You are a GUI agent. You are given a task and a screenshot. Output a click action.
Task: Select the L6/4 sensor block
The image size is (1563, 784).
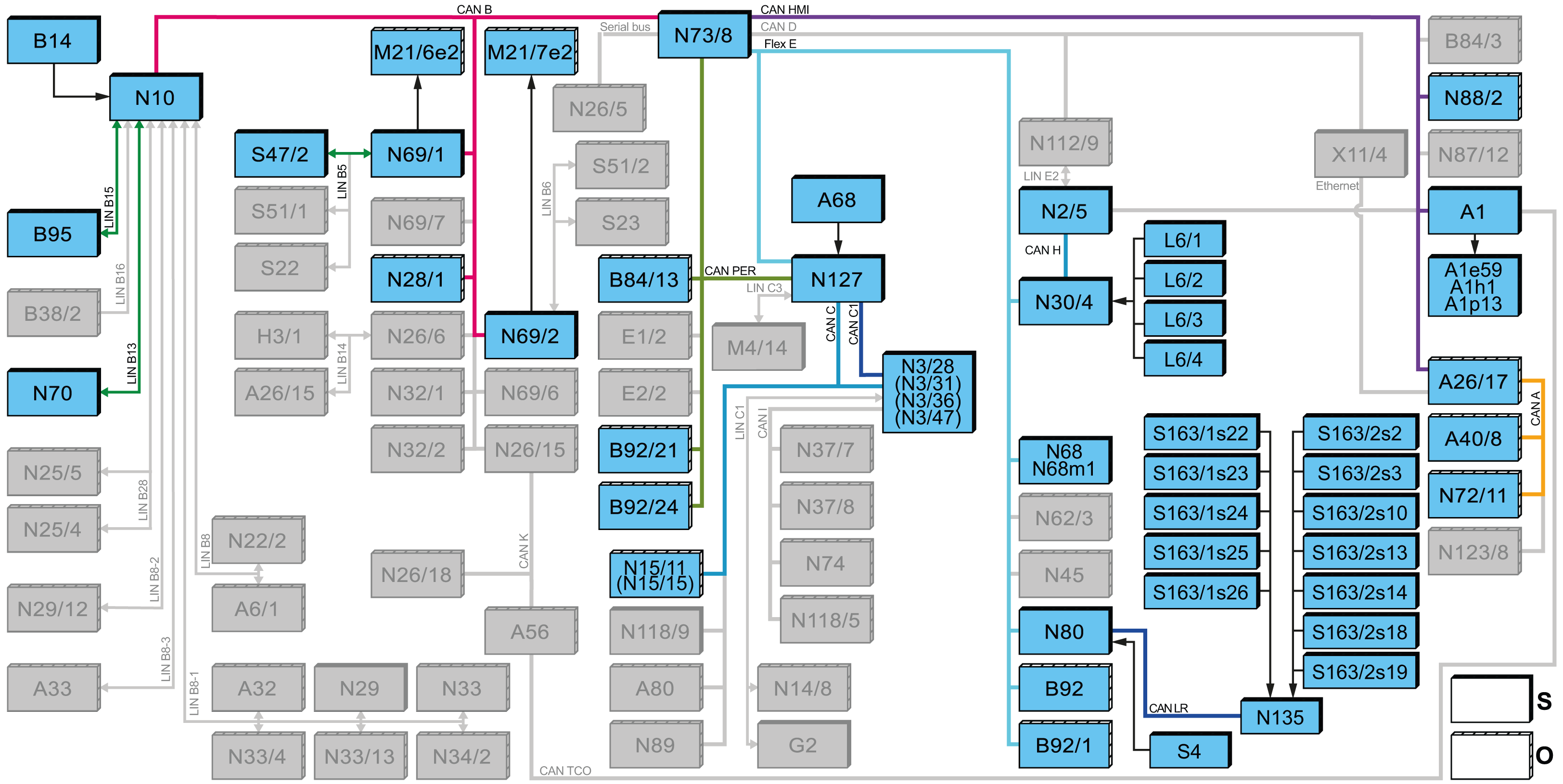pyautogui.click(x=1184, y=359)
